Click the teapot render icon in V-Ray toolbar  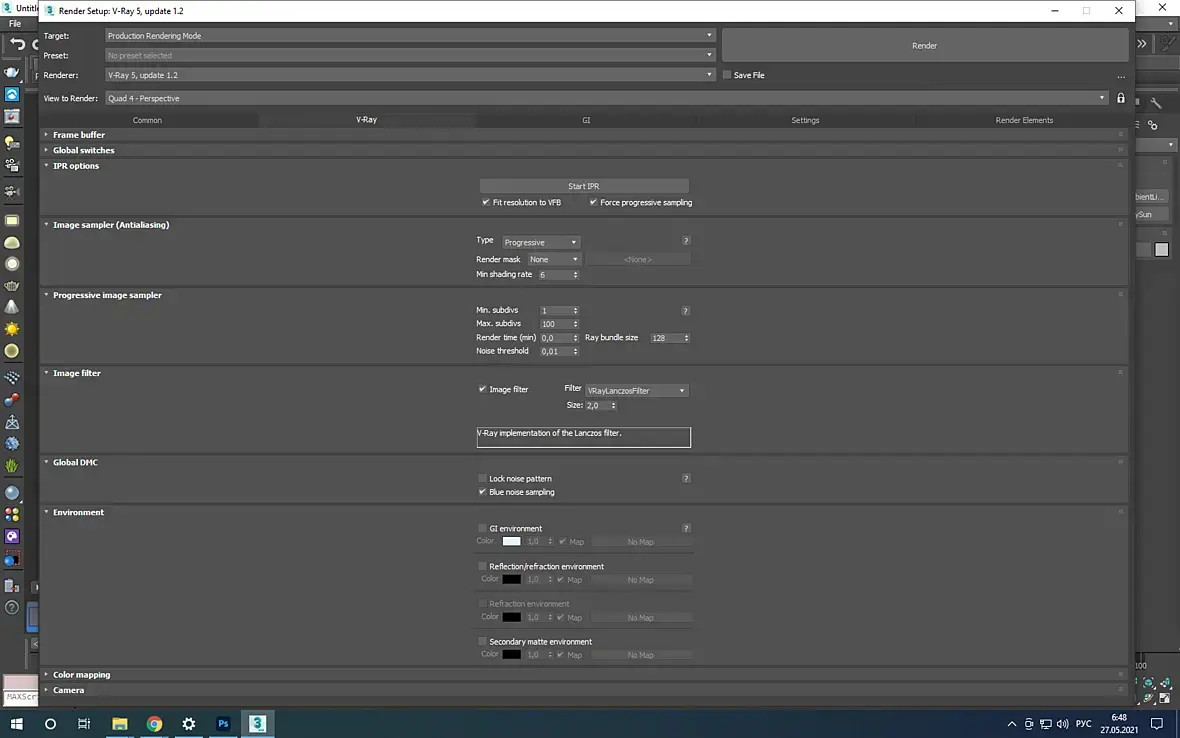tap(12, 72)
